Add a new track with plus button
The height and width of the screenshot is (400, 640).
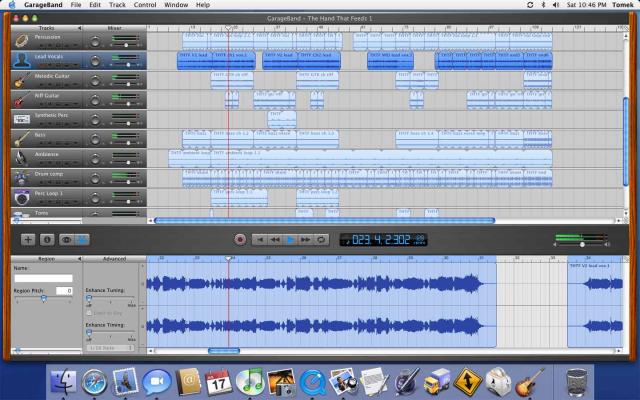coord(28,240)
